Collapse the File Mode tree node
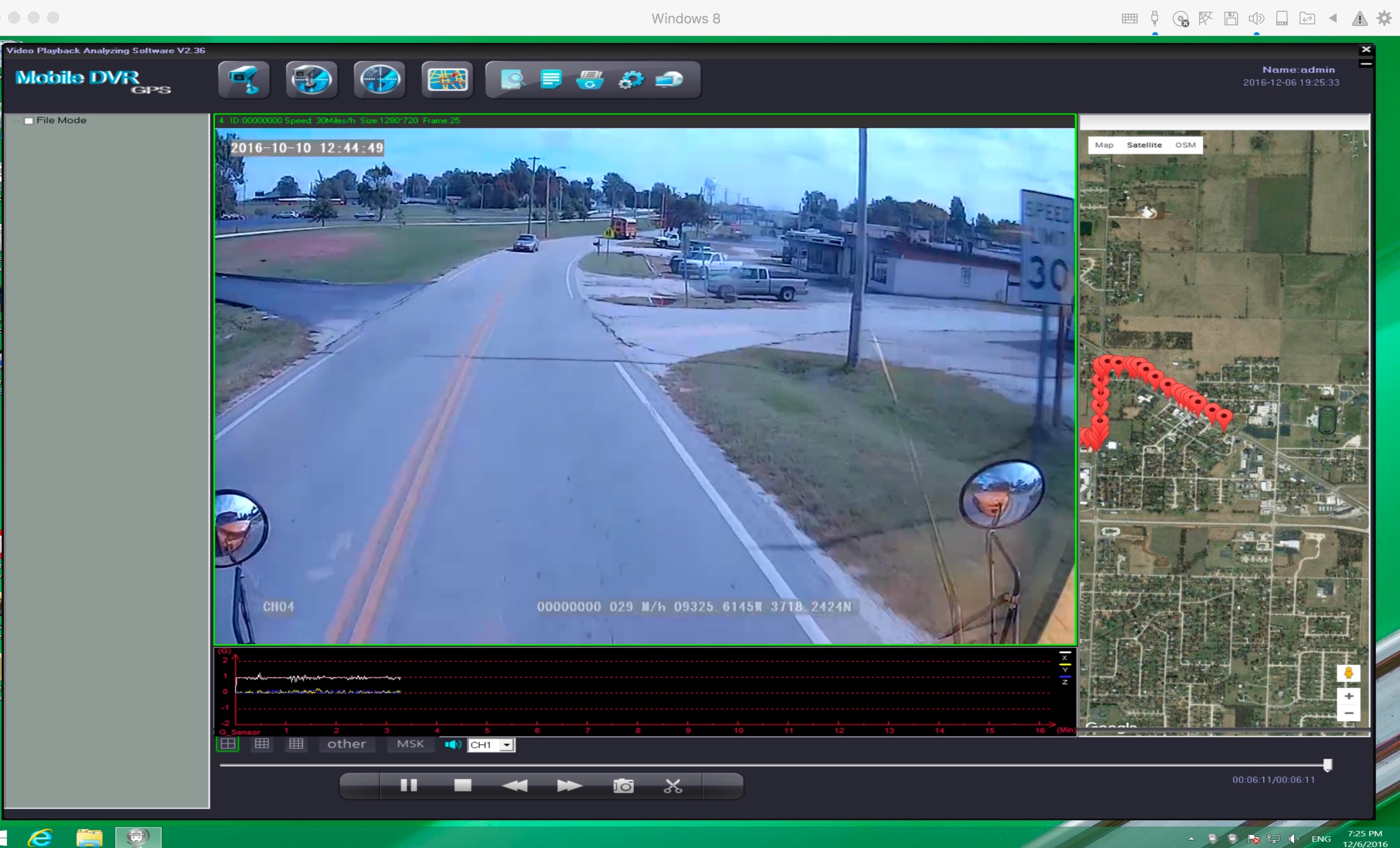 [x=17, y=120]
